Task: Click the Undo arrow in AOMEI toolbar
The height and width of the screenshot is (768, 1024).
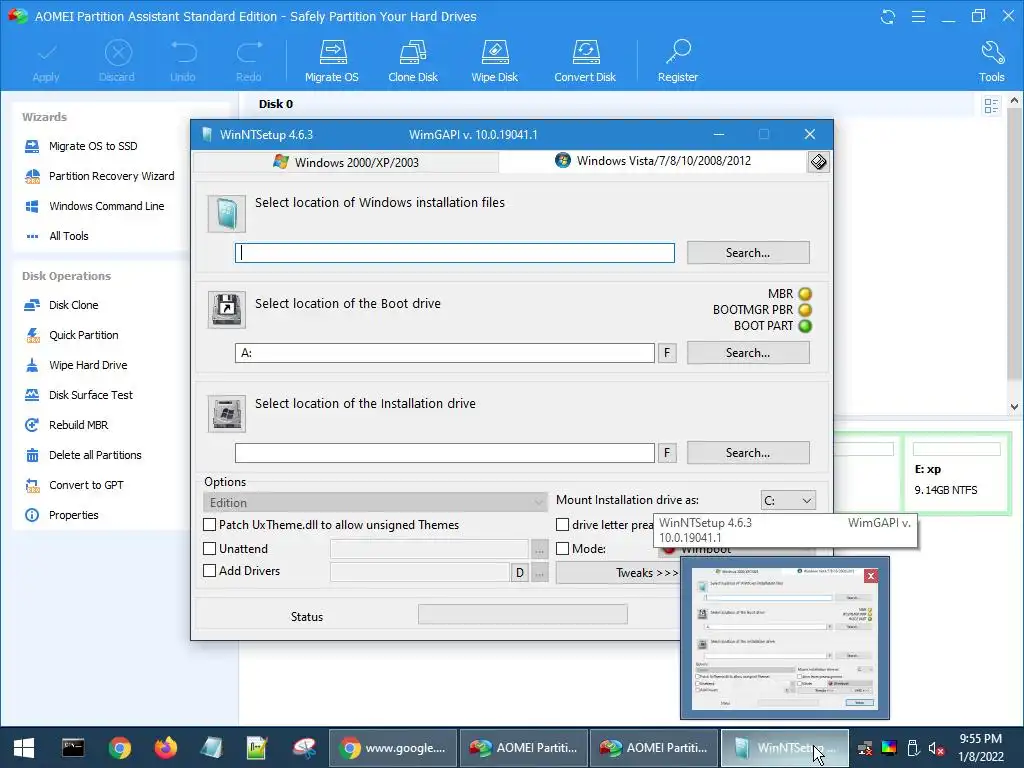Action: 183,60
